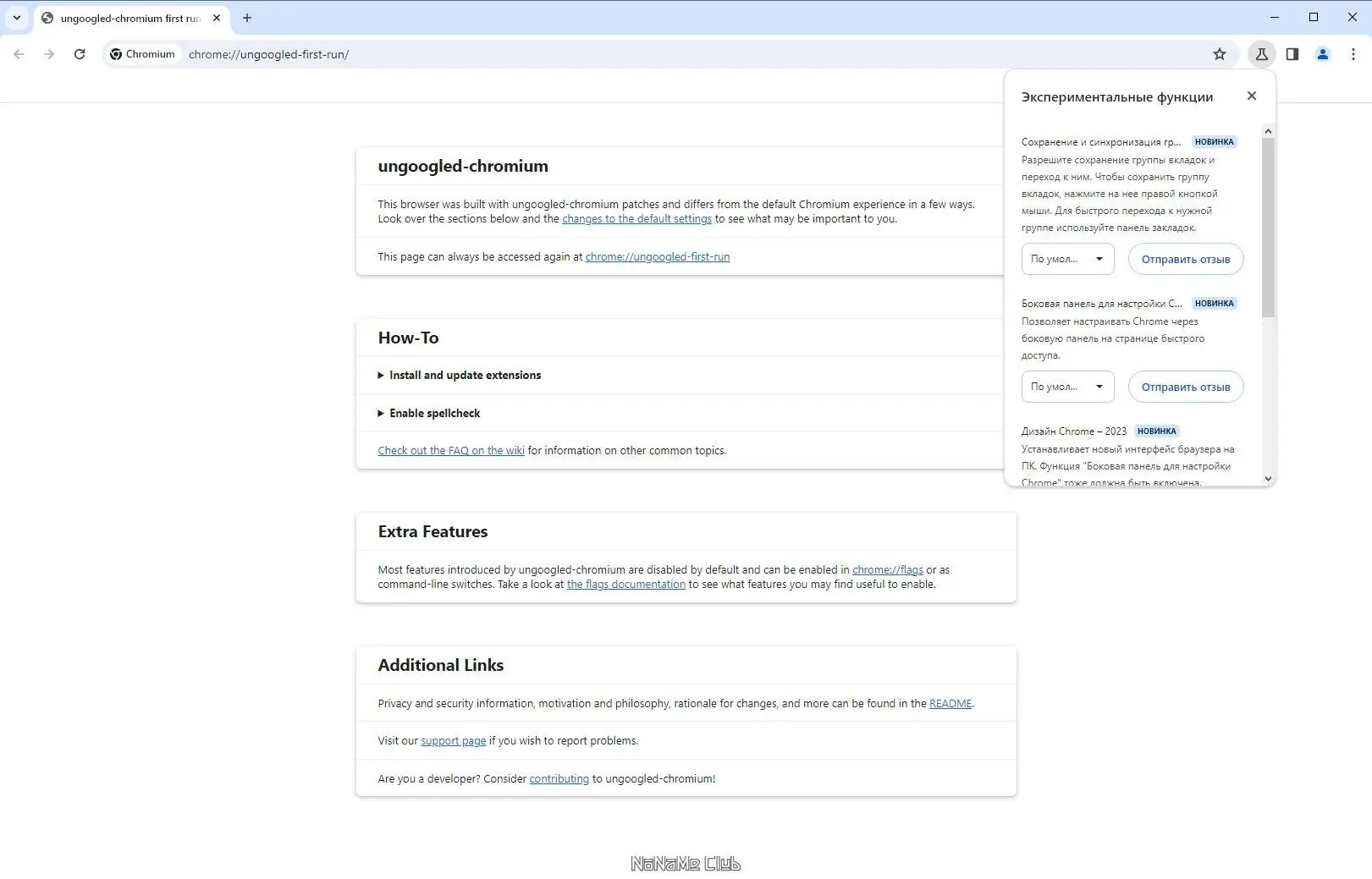Minimize the Chromium window

[1275, 17]
